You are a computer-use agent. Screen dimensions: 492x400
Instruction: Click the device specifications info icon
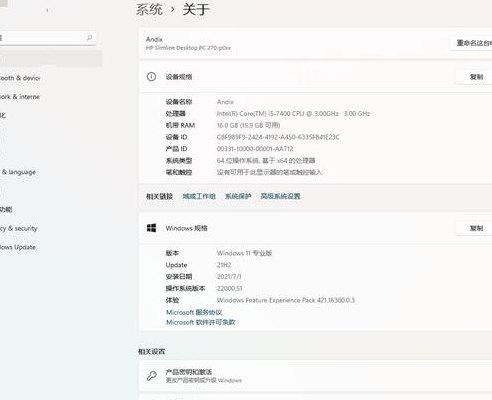pos(151,77)
